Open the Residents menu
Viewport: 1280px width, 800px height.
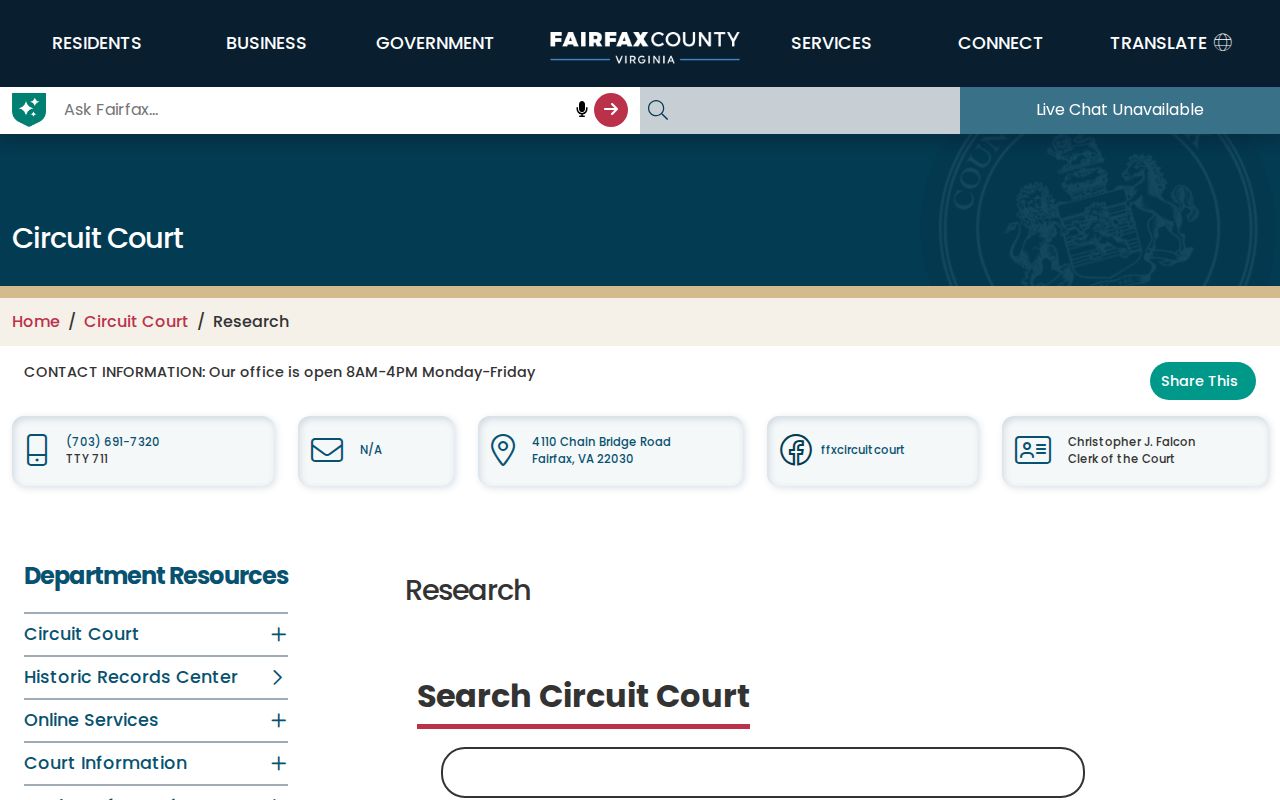click(x=97, y=43)
